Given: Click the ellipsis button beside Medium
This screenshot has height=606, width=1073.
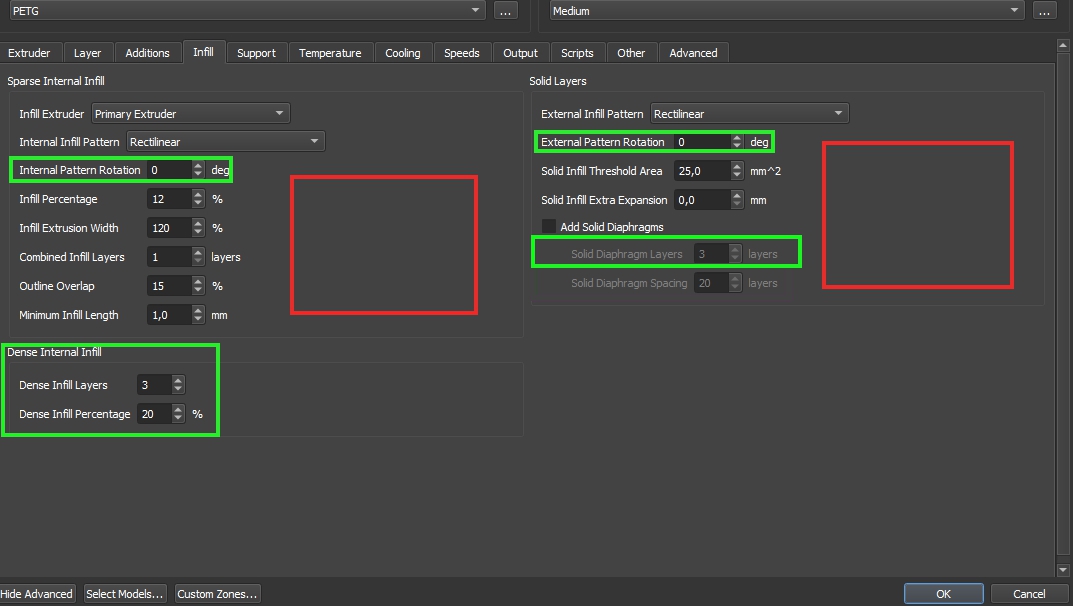Looking at the screenshot, I should 1044,10.
